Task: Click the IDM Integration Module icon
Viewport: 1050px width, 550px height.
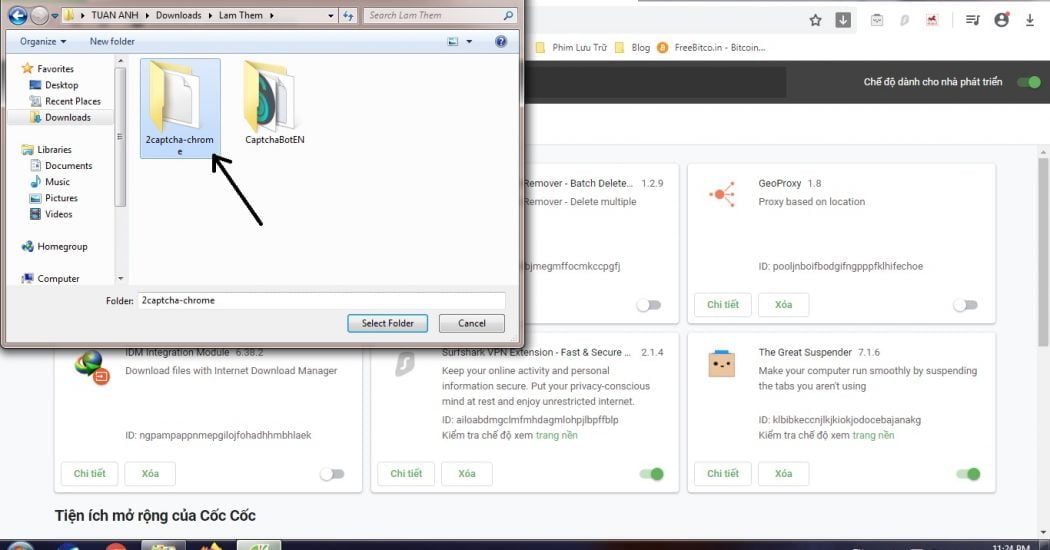Action: coord(92,367)
